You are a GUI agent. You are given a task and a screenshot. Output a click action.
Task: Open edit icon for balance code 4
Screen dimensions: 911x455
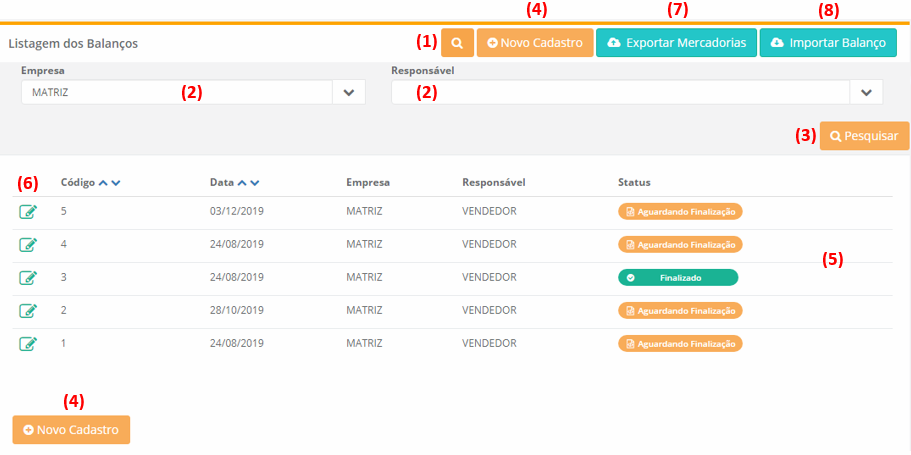pos(28,245)
